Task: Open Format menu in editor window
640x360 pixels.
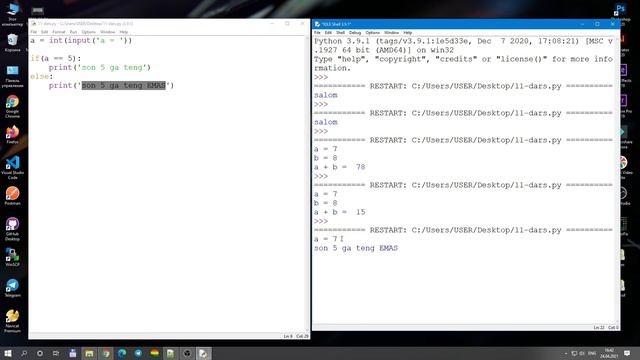Action: [x=58, y=32]
